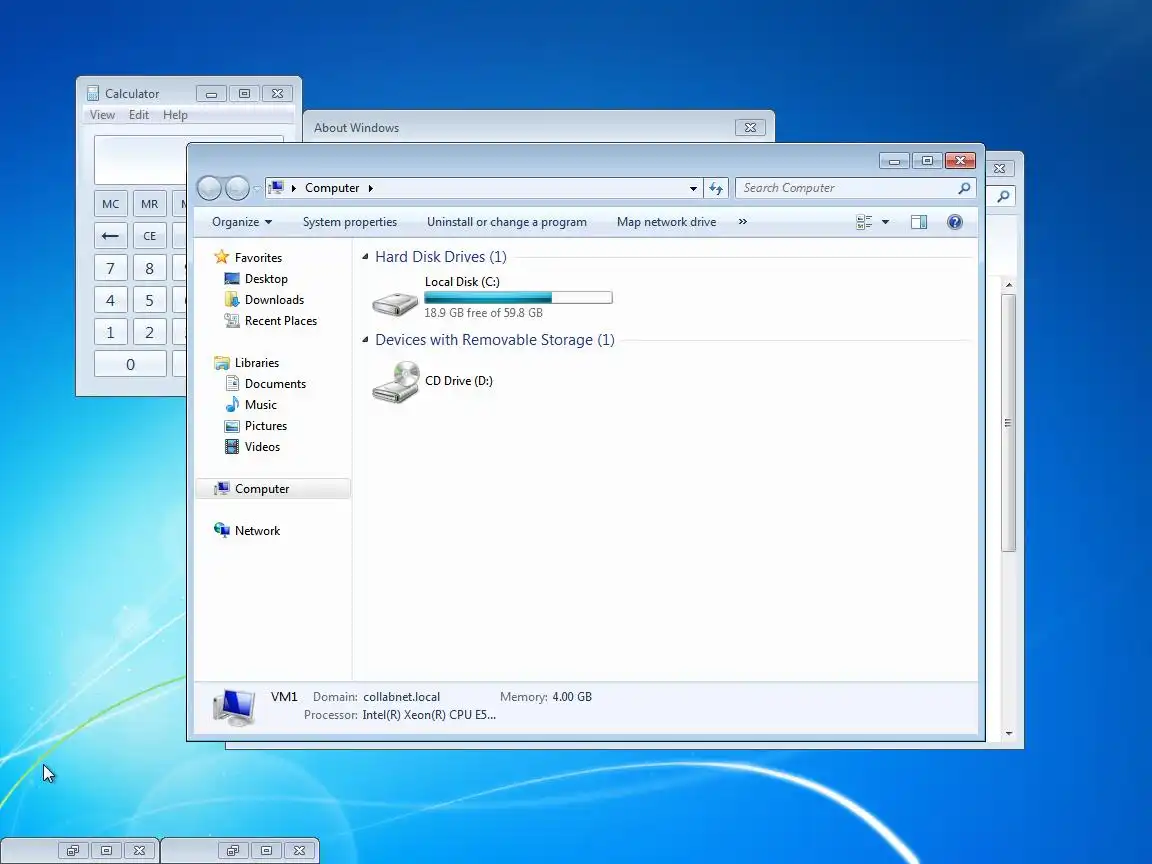Open the Calculator Help menu
The height and width of the screenshot is (864, 1152).
[175, 115]
